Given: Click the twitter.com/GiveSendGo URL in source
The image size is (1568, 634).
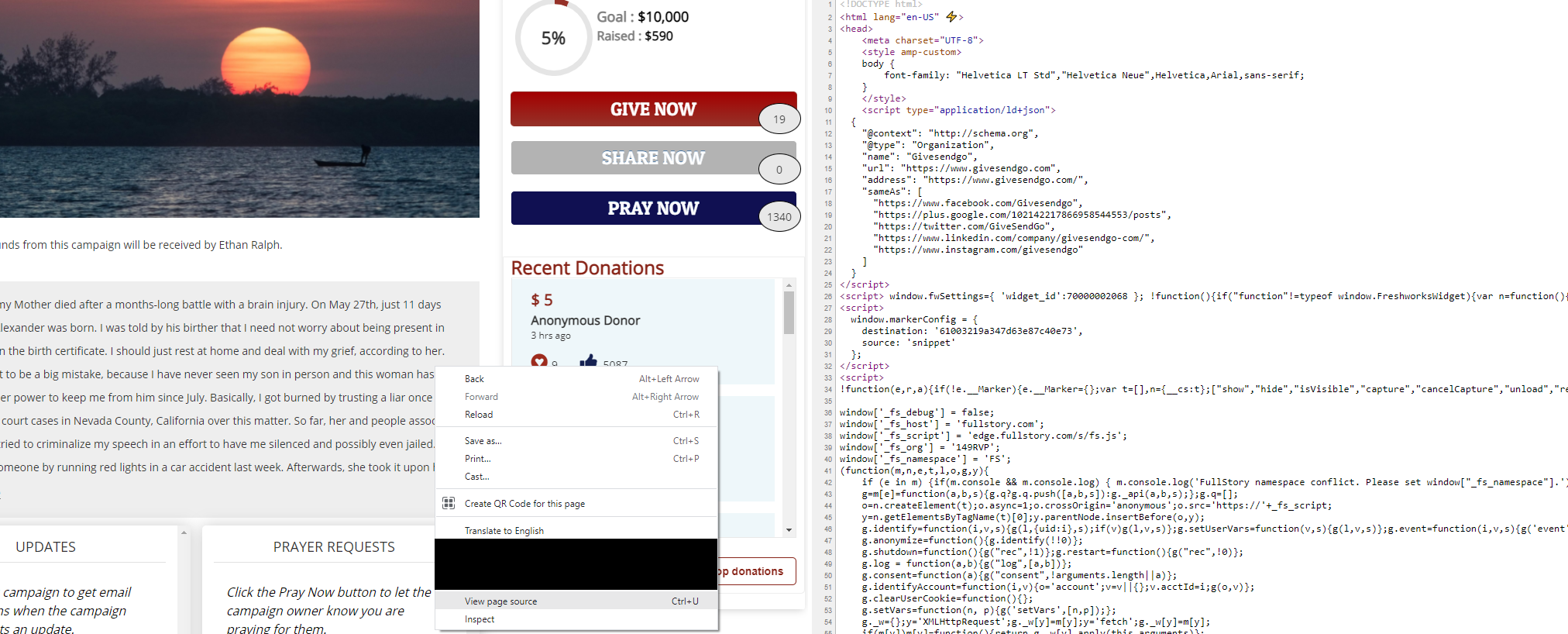Looking at the screenshot, I should (x=964, y=226).
